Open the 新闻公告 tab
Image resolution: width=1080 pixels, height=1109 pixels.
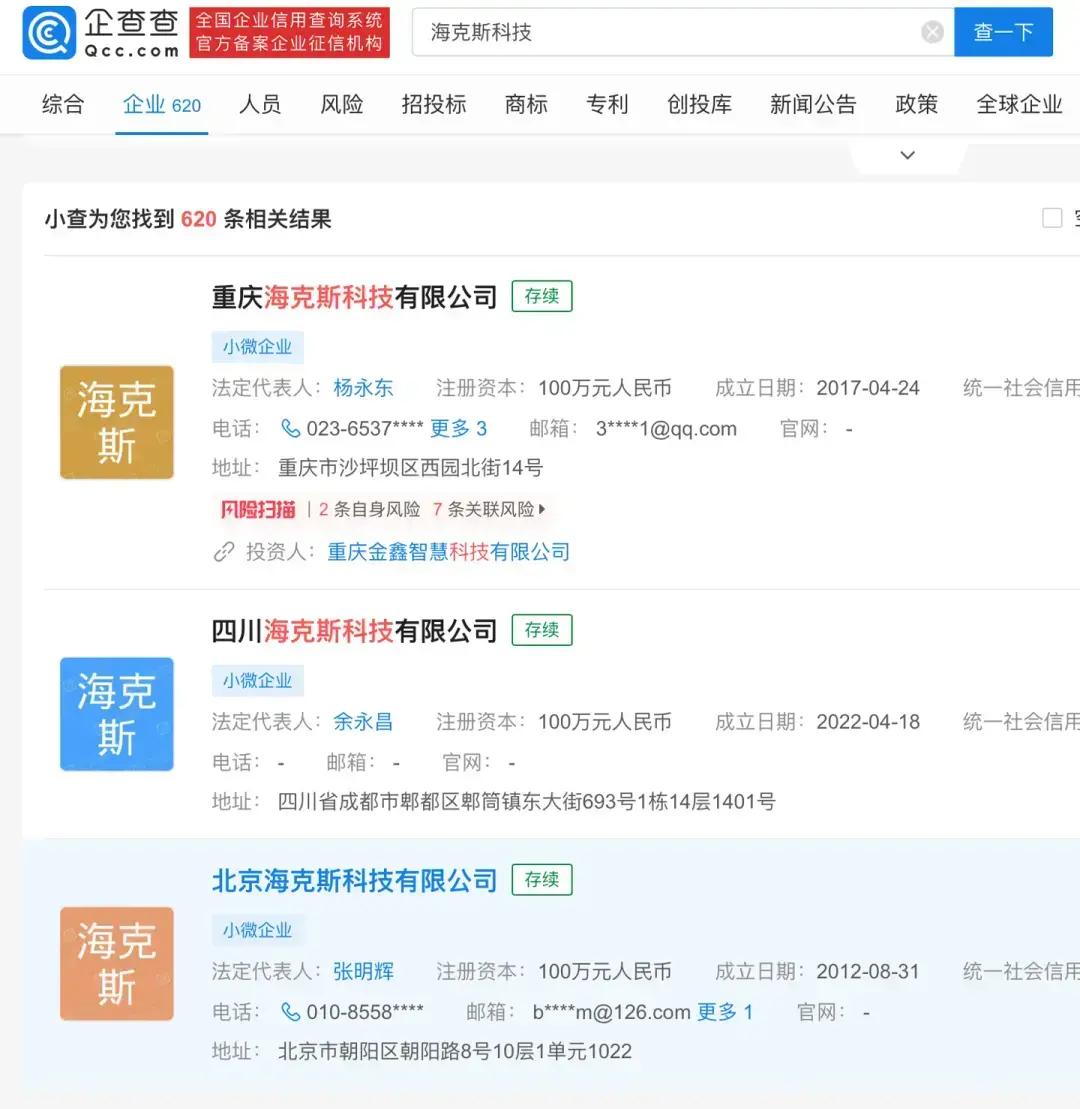[x=814, y=104]
